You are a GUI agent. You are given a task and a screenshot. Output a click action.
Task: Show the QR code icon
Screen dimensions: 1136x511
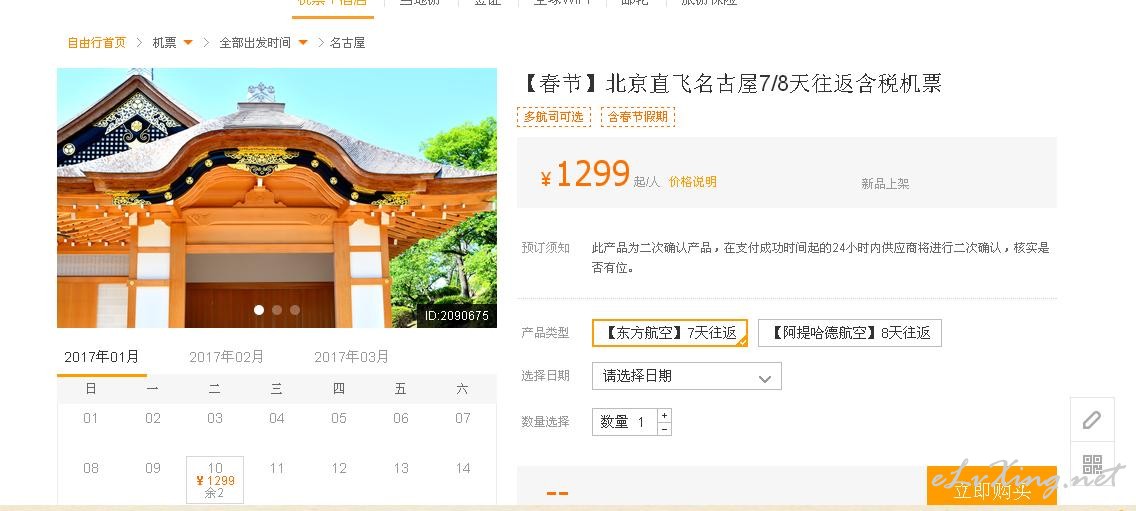1092,463
